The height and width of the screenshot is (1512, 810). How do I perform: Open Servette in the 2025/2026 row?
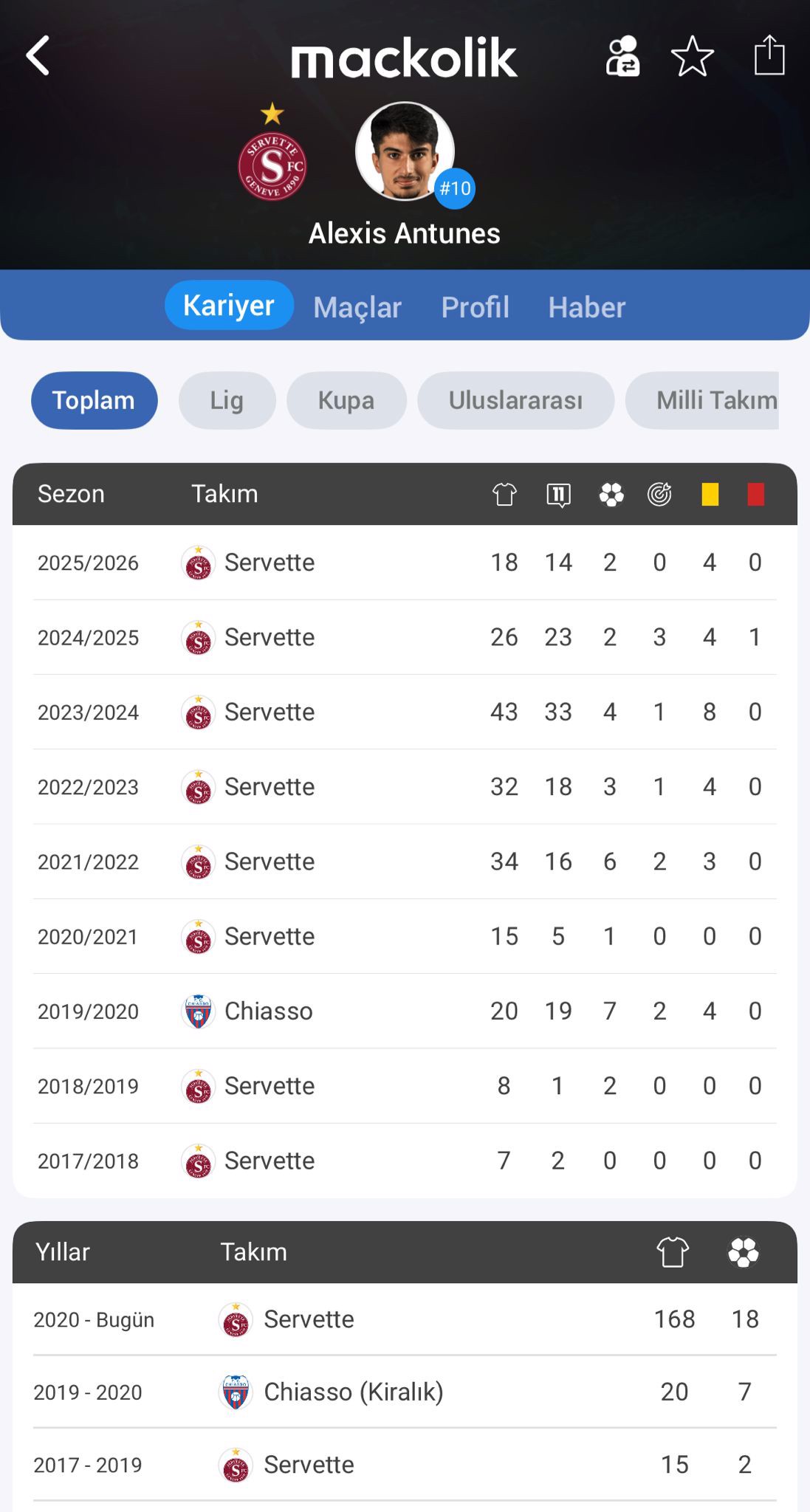click(269, 563)
